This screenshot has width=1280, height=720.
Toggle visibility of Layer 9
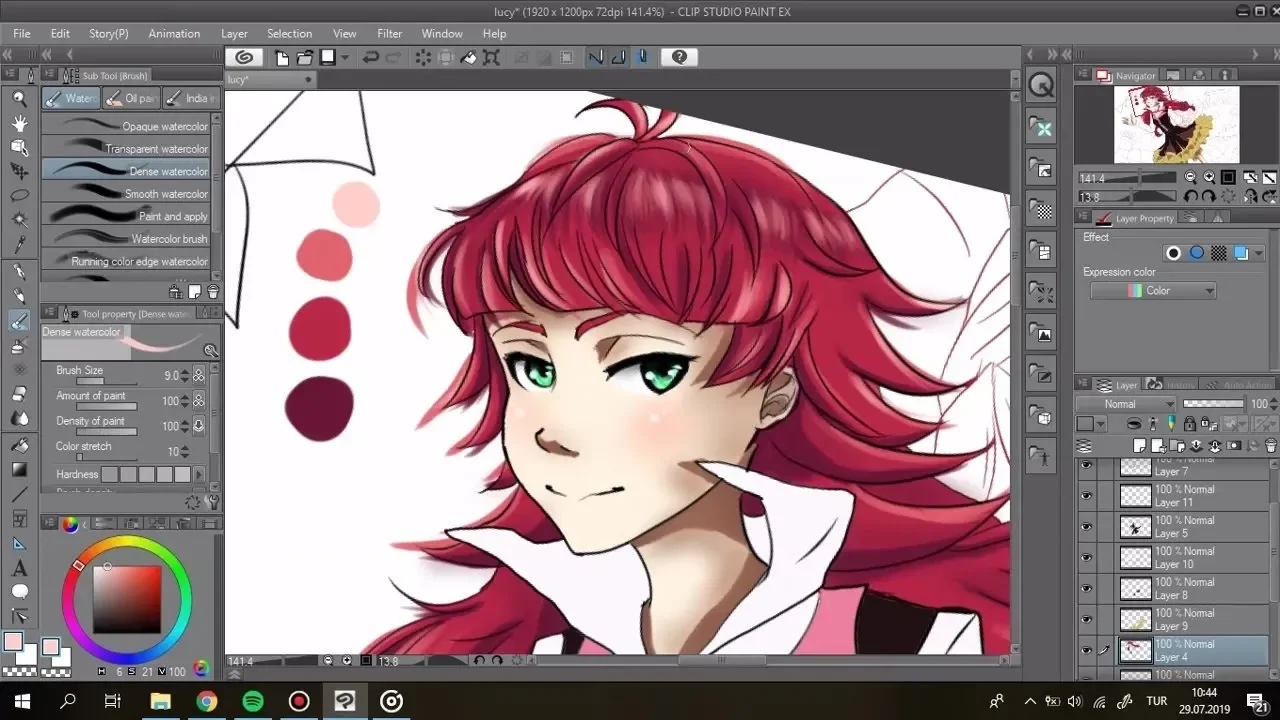point(1086,620)
